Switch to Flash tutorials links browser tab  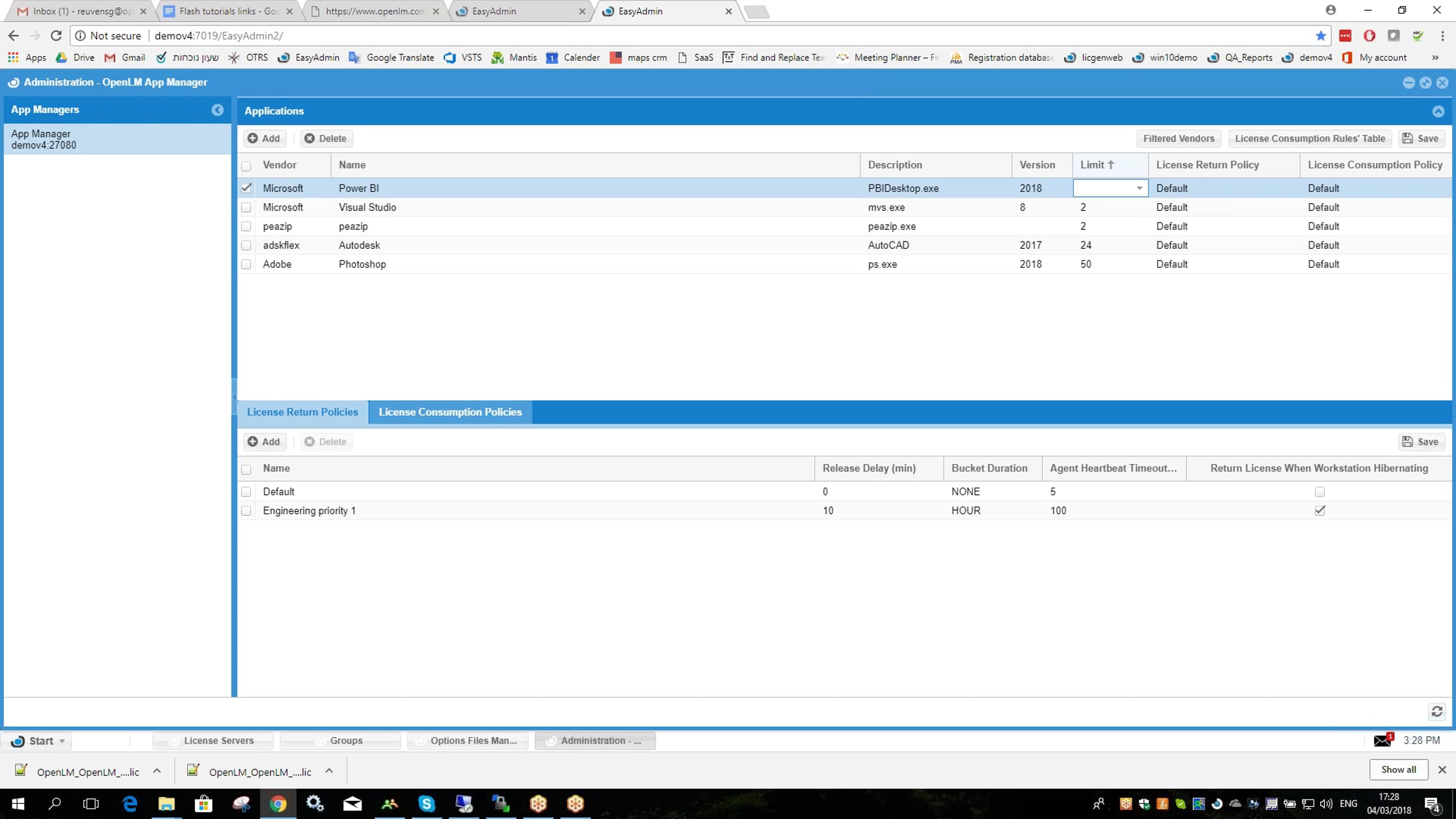tap(227, 11)
